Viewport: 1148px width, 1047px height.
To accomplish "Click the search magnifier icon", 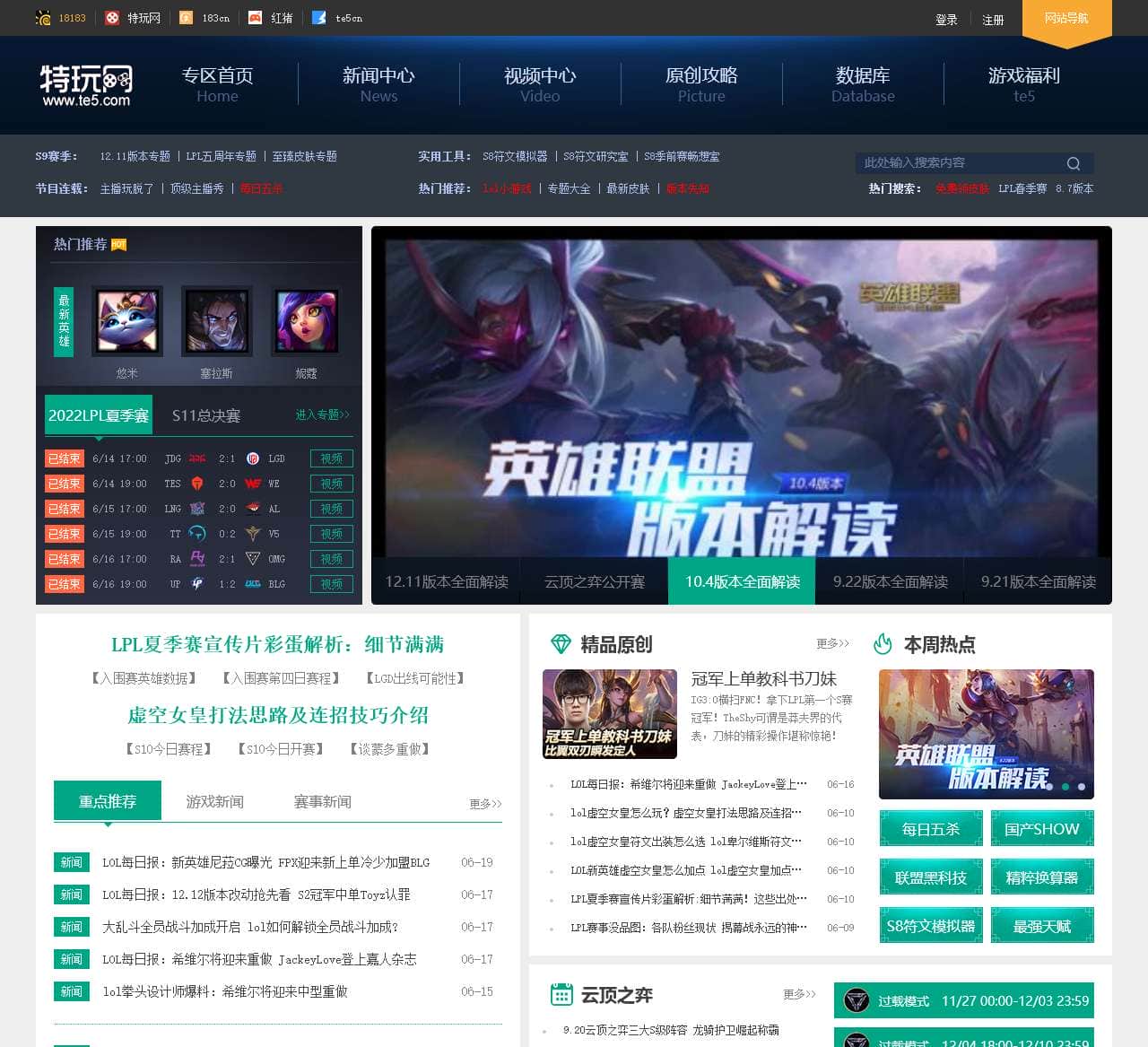I will tap(1074, 163).
